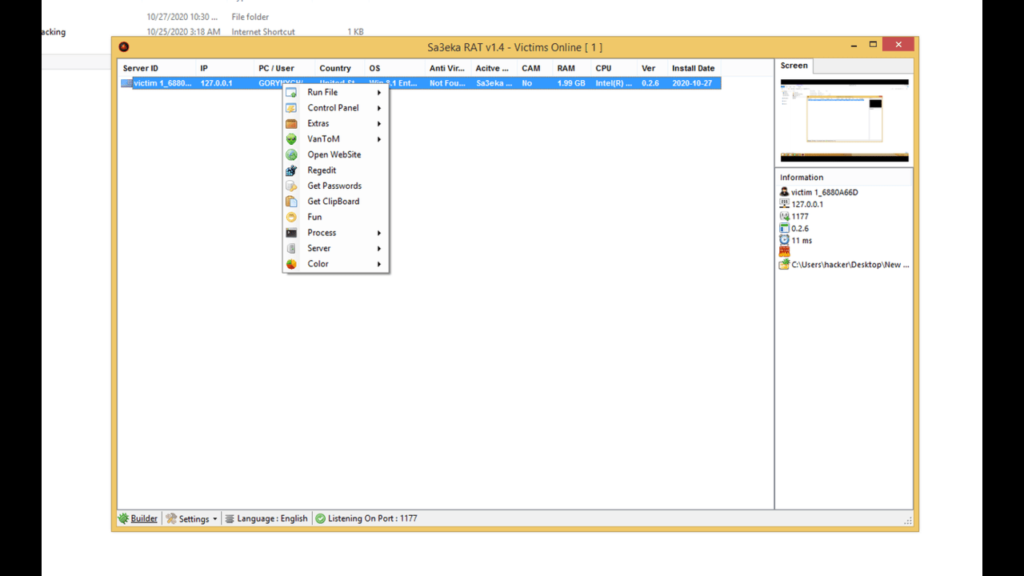This screenshot has height=576, width=1024.
Task: Click 0.2.6 in the Ver column
Action: (x=650, y=83)
